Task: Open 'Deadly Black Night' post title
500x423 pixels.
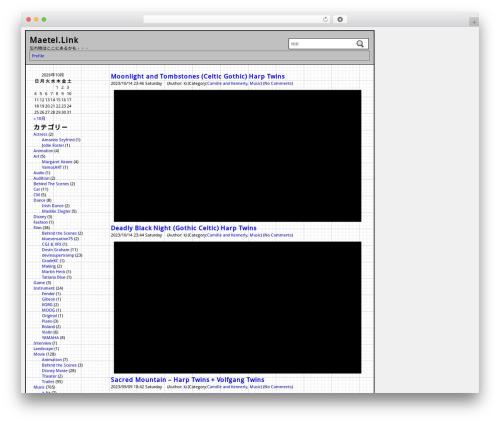Action: point(184,228)
